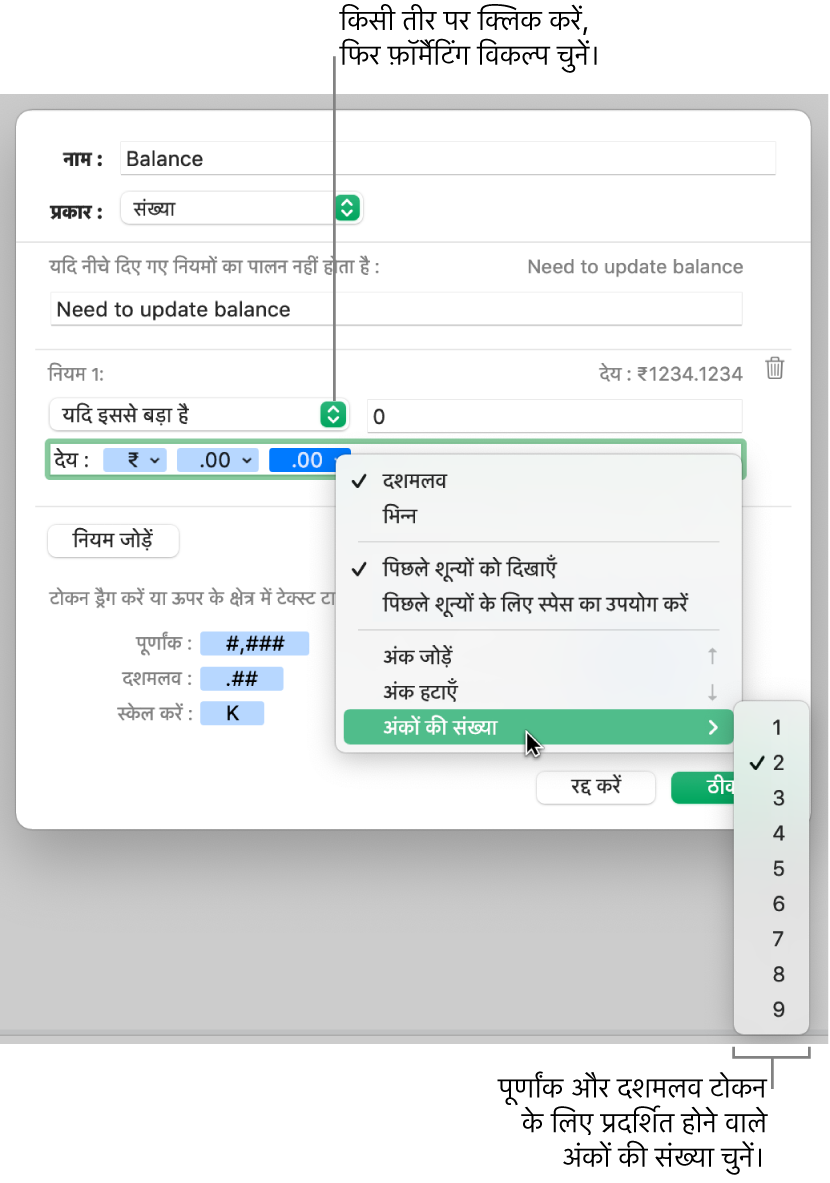Select 6 in the digits submenu
The width and height of the screenshot is (830, 1183).
771,904
